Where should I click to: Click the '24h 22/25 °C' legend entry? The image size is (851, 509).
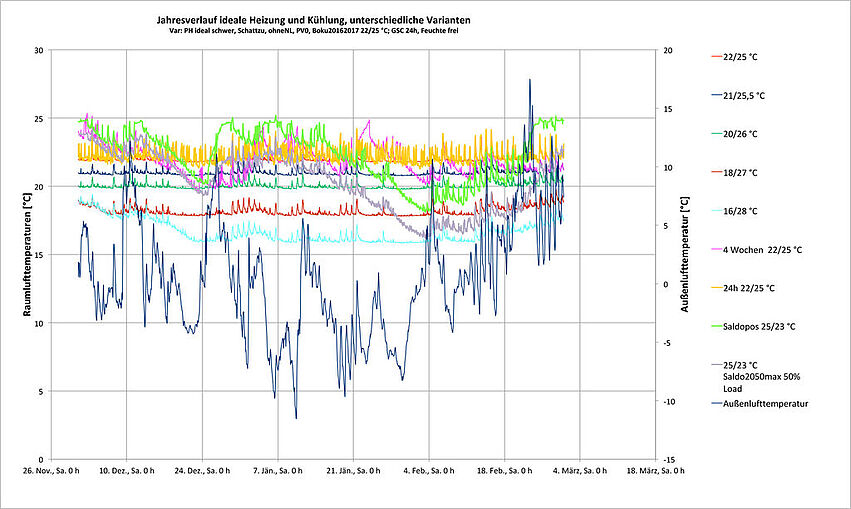click(x=748, y=288)
